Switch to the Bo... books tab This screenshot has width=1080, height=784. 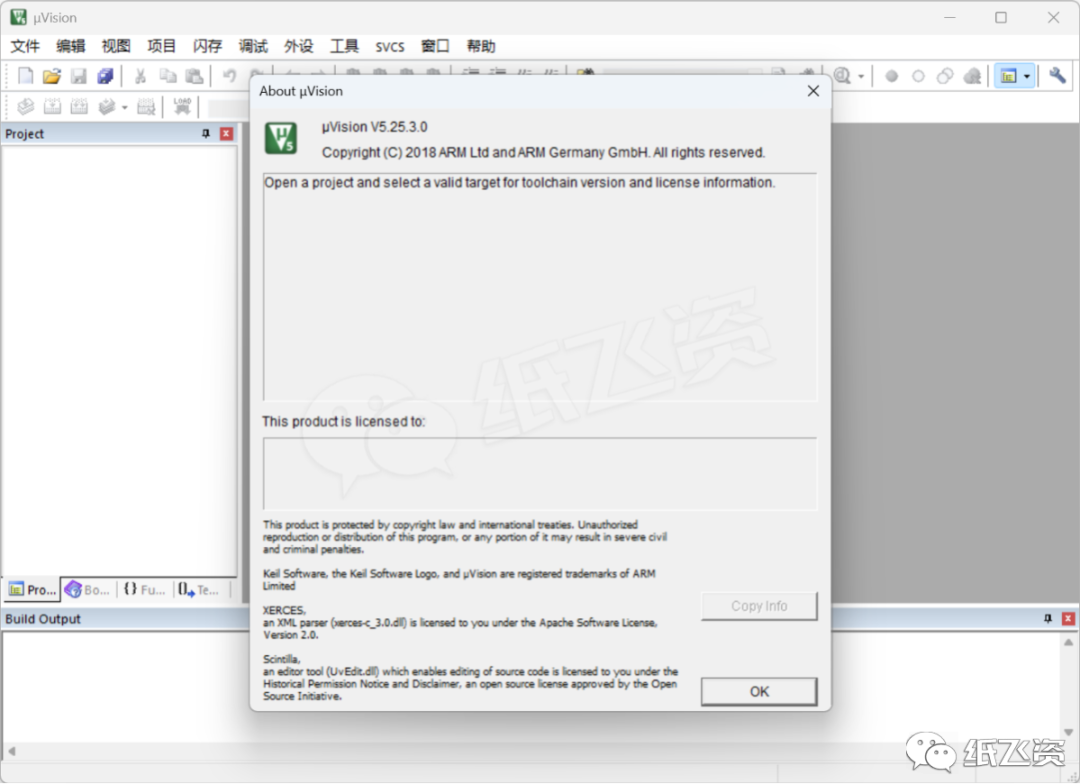pyautogui.click(x=87, y=590)
